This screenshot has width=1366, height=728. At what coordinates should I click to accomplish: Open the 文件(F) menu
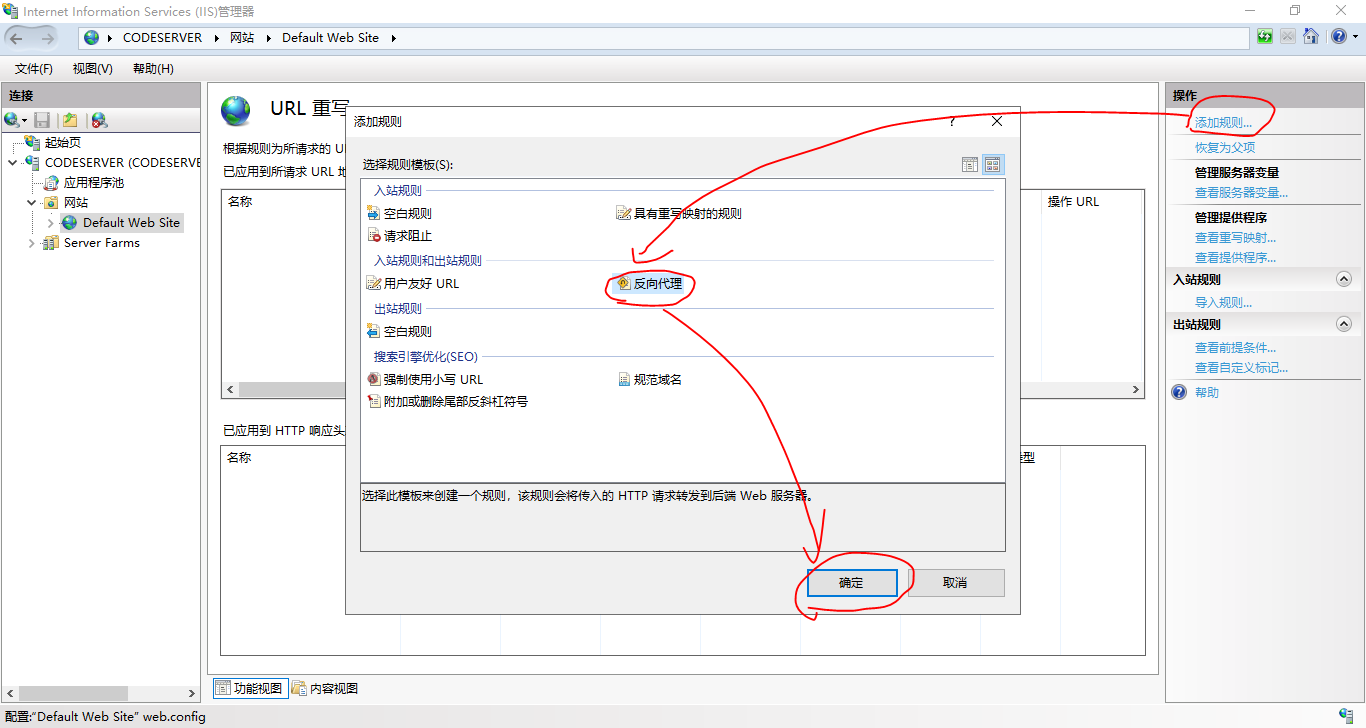[34, 69]
